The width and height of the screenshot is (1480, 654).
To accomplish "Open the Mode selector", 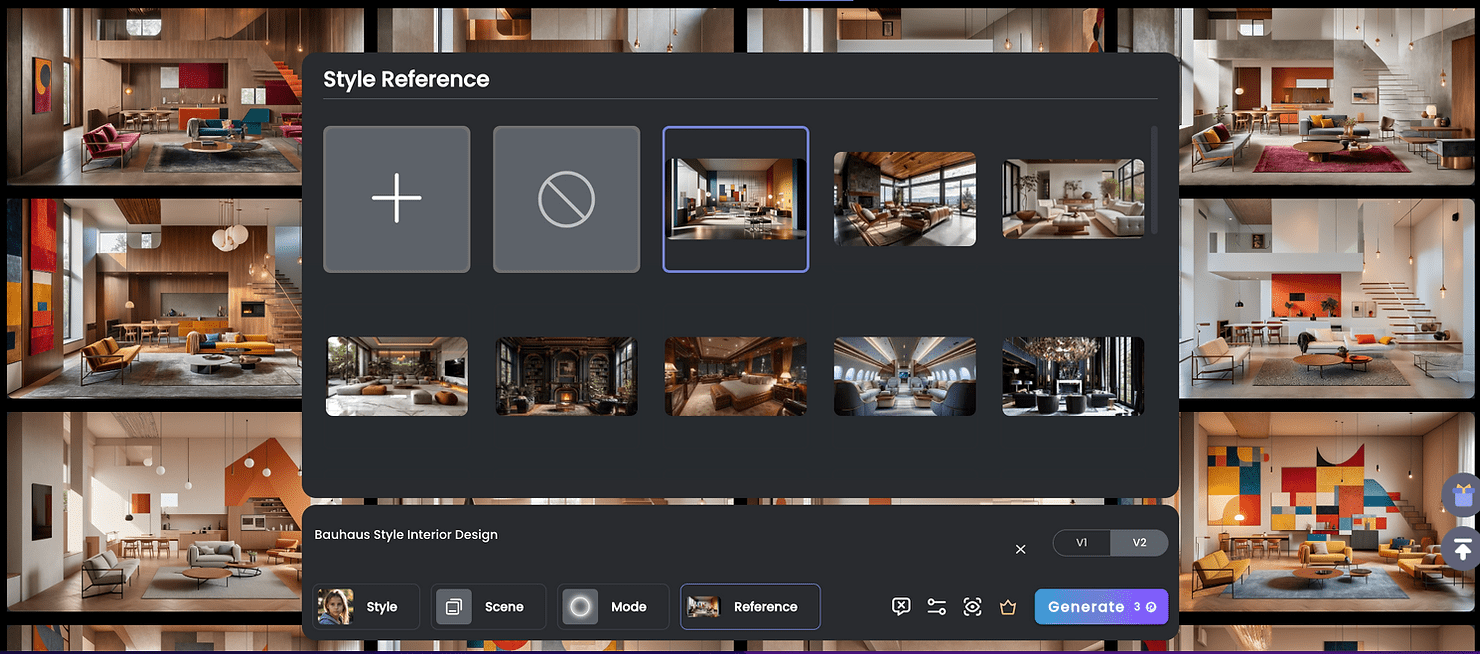I will point(612,607).
